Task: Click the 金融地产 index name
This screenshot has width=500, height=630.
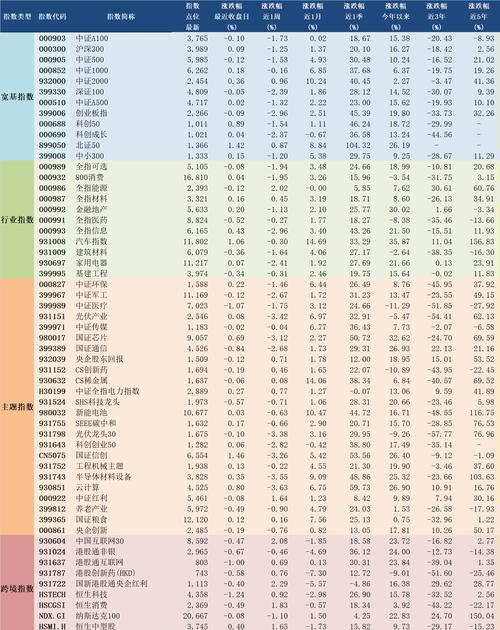Action: point(92,209)
